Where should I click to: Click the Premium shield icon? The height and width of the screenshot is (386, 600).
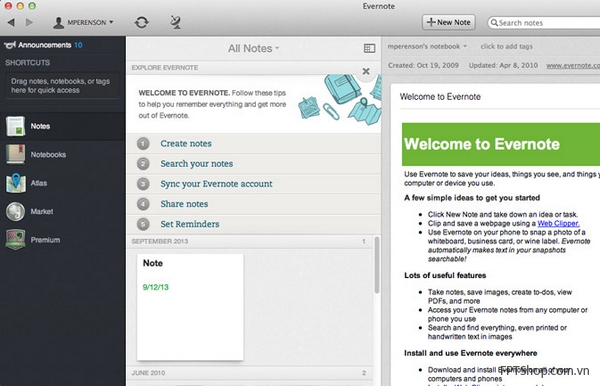tap(16, 239)
